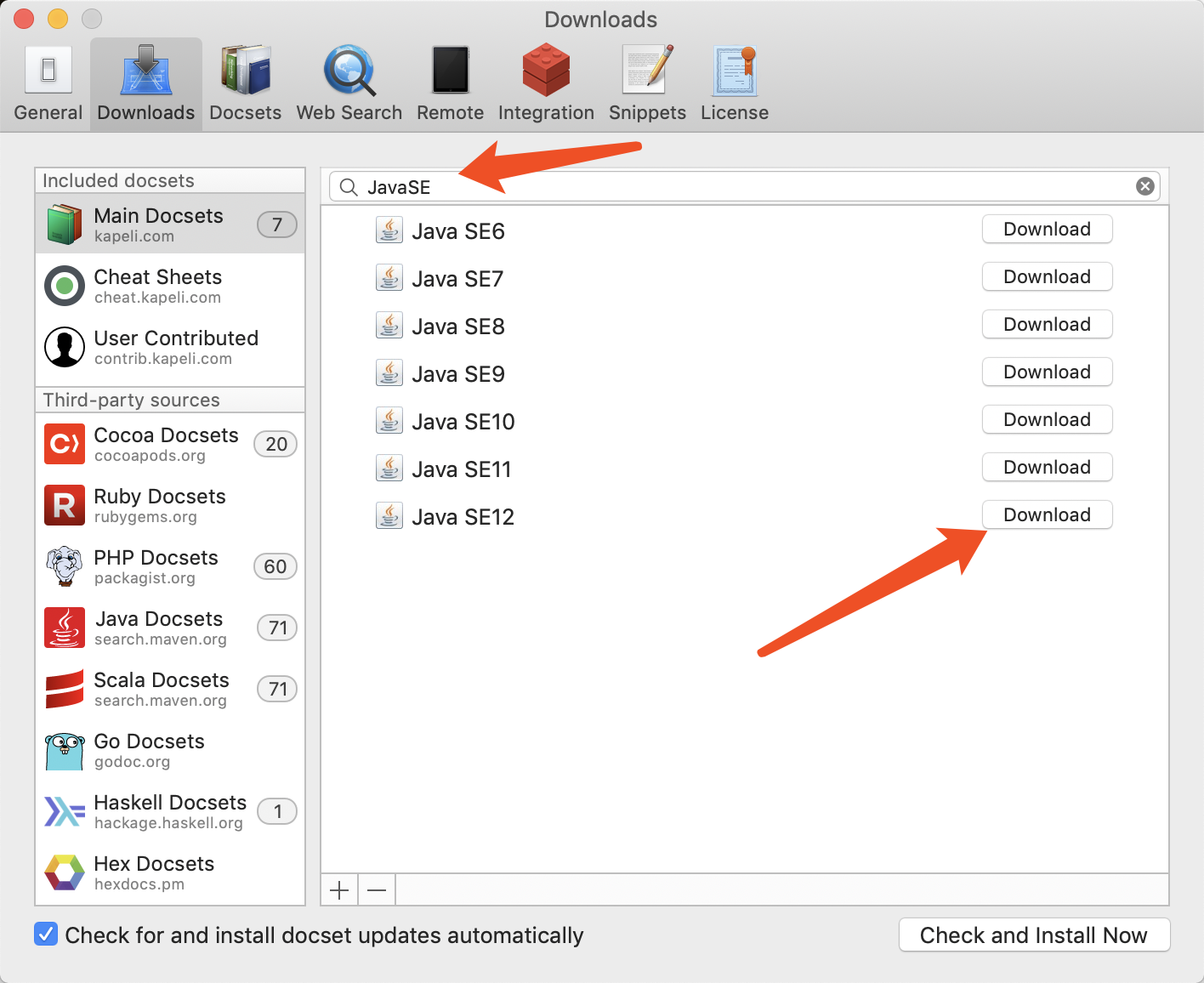1204x983 pixels.
Task: Click the Java SE8 docset icon
Action: click(x=389, y=325)
